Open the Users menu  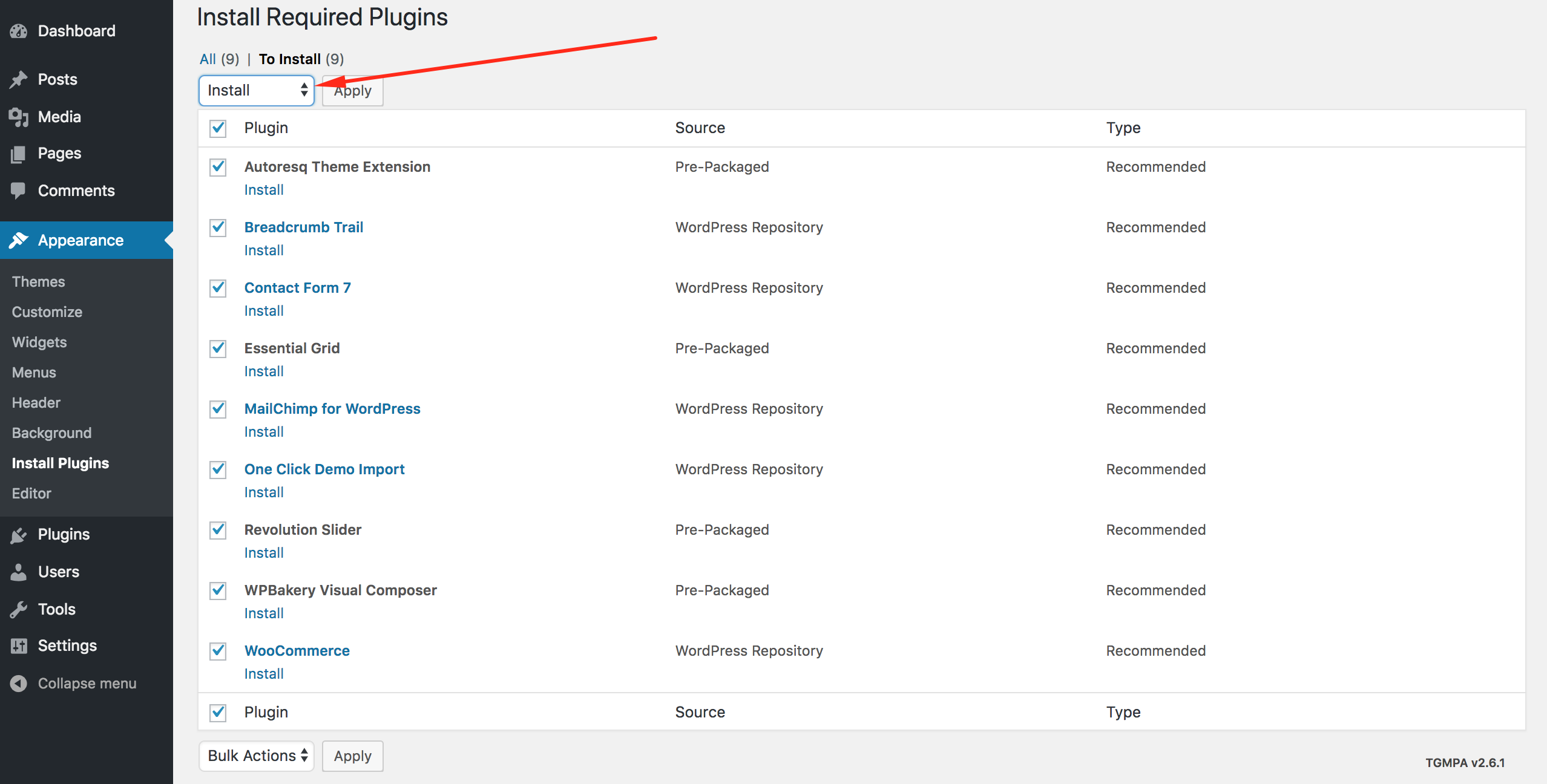tap(87, 572)
